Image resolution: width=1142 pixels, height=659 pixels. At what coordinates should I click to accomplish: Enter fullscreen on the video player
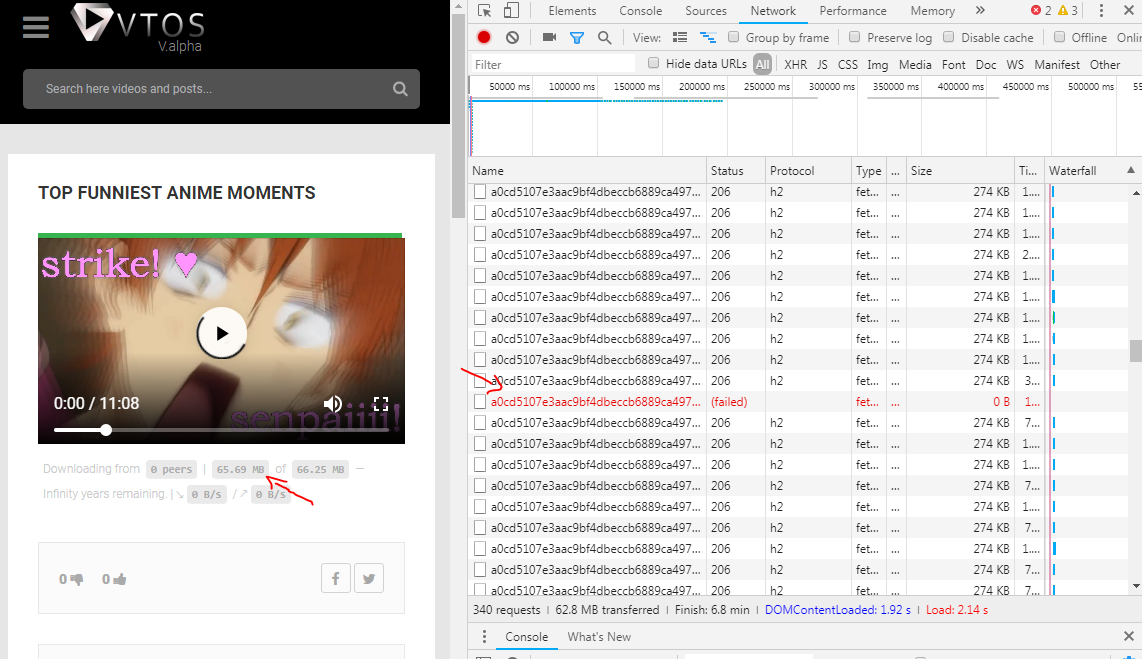coord(380,404)
